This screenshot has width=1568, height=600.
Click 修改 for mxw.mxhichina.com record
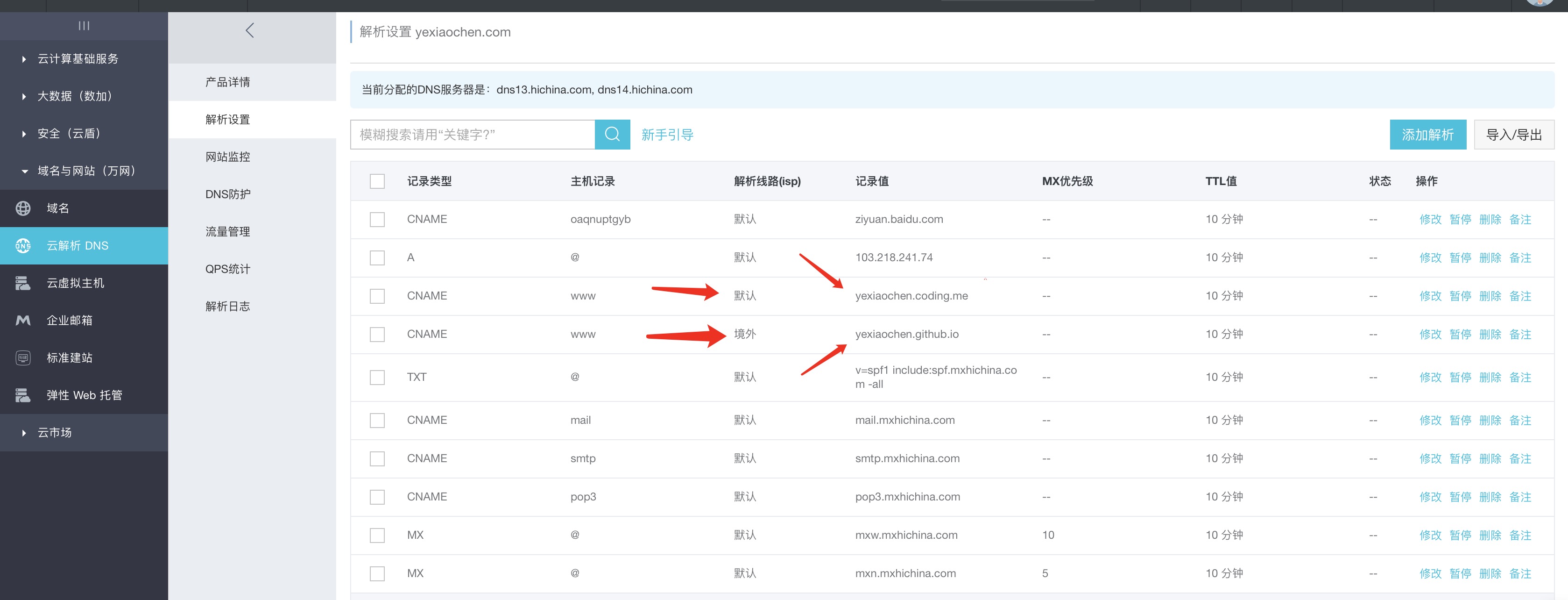[x=1430, y=536]
